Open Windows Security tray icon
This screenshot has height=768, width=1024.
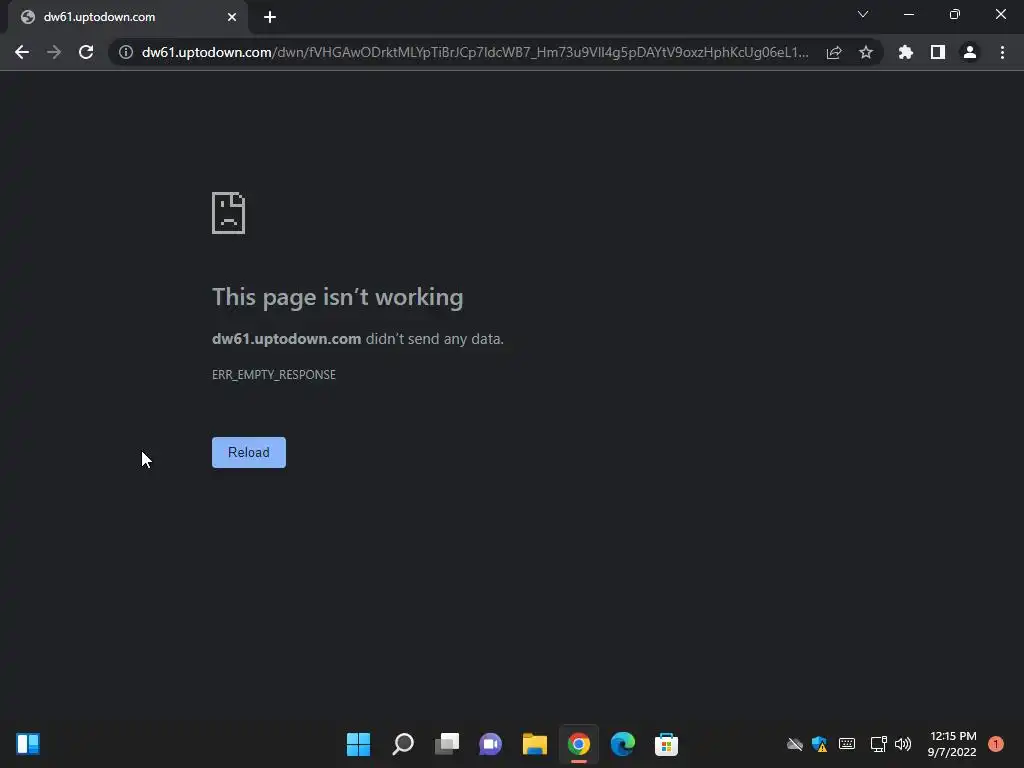click(x=820, y=744)
